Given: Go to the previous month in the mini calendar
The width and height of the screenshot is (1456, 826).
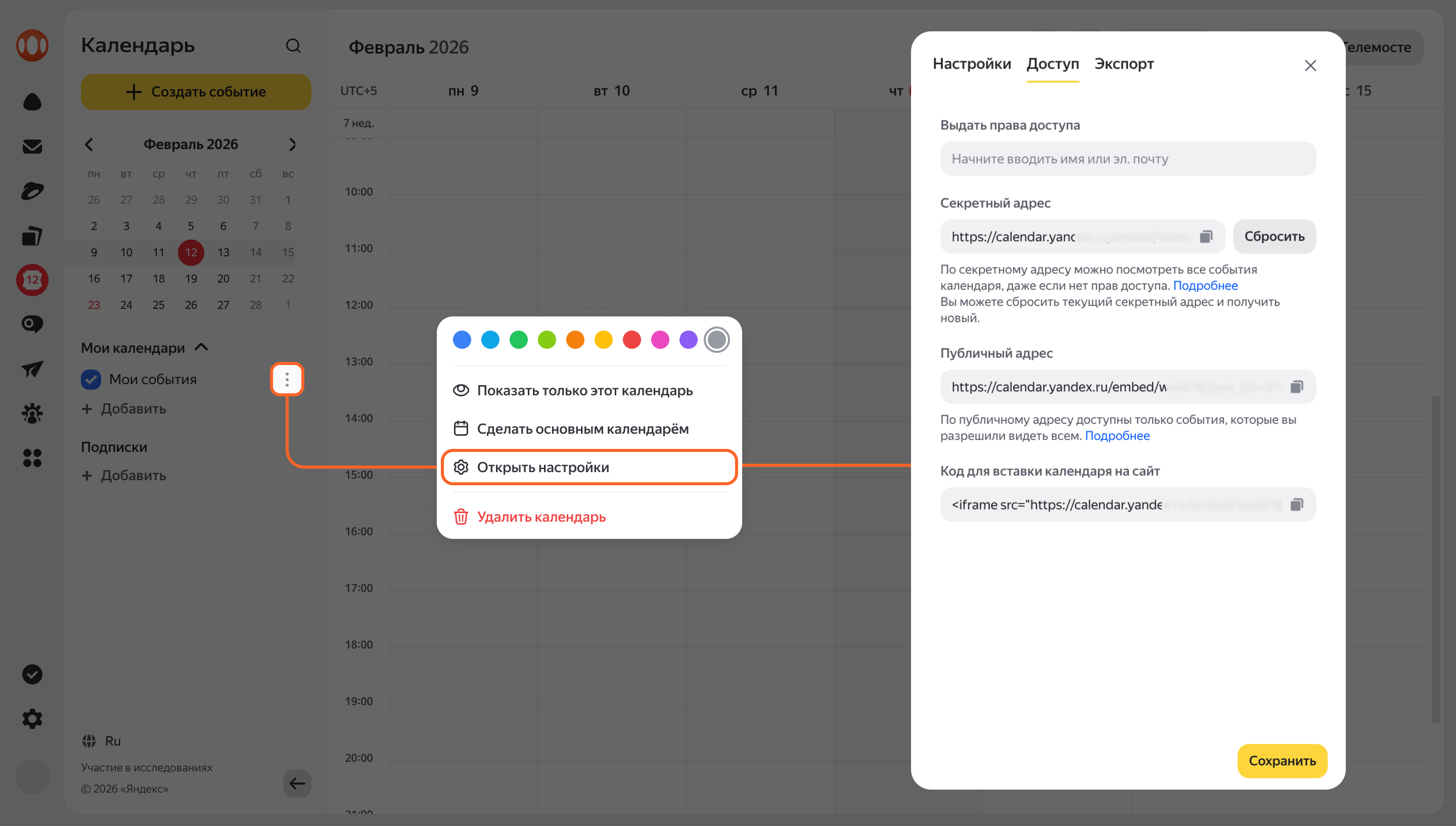Looking at the screenshot, I should pyautogui.click(x=89, y=145).
